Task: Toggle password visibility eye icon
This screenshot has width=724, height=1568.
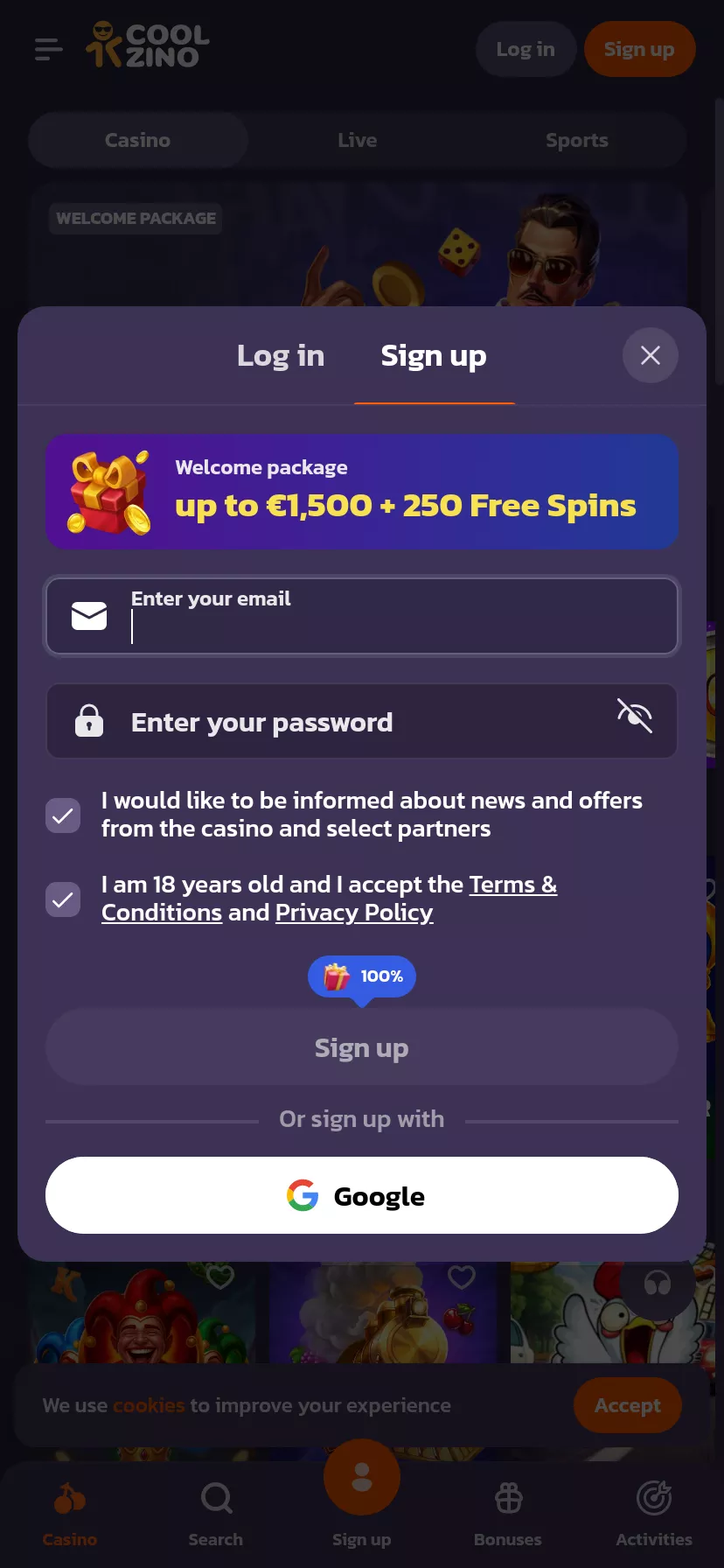Action: coord(635,716)
